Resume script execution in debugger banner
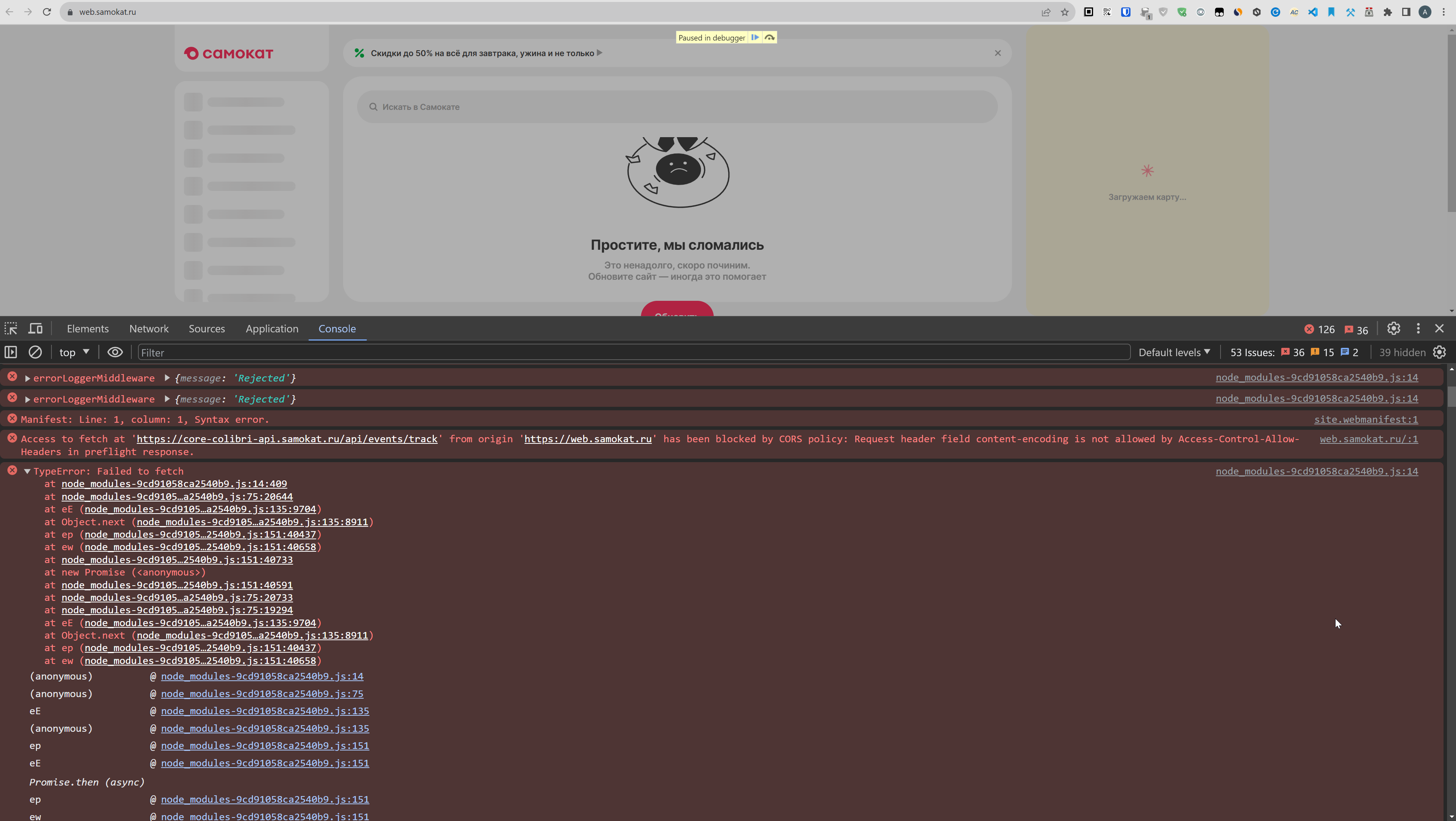This screenshot has height=821, width=1456. (756, 37)
